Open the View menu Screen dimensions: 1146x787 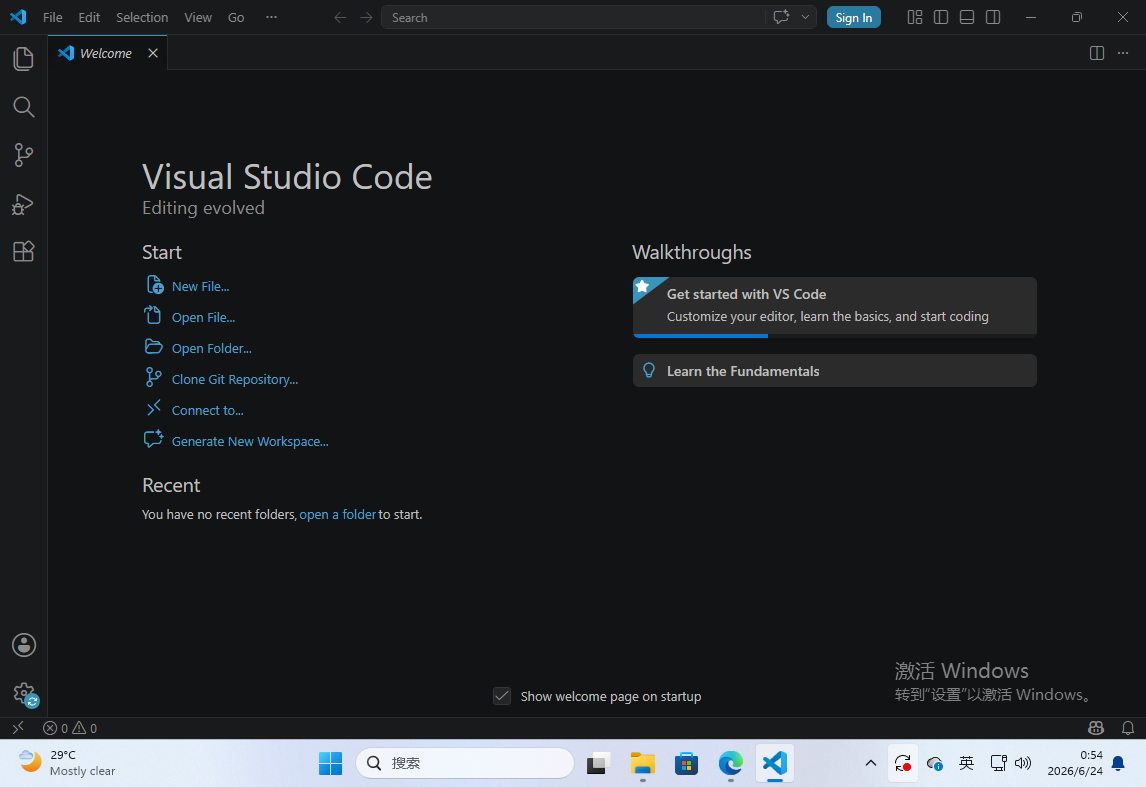[x=197, y=18]
